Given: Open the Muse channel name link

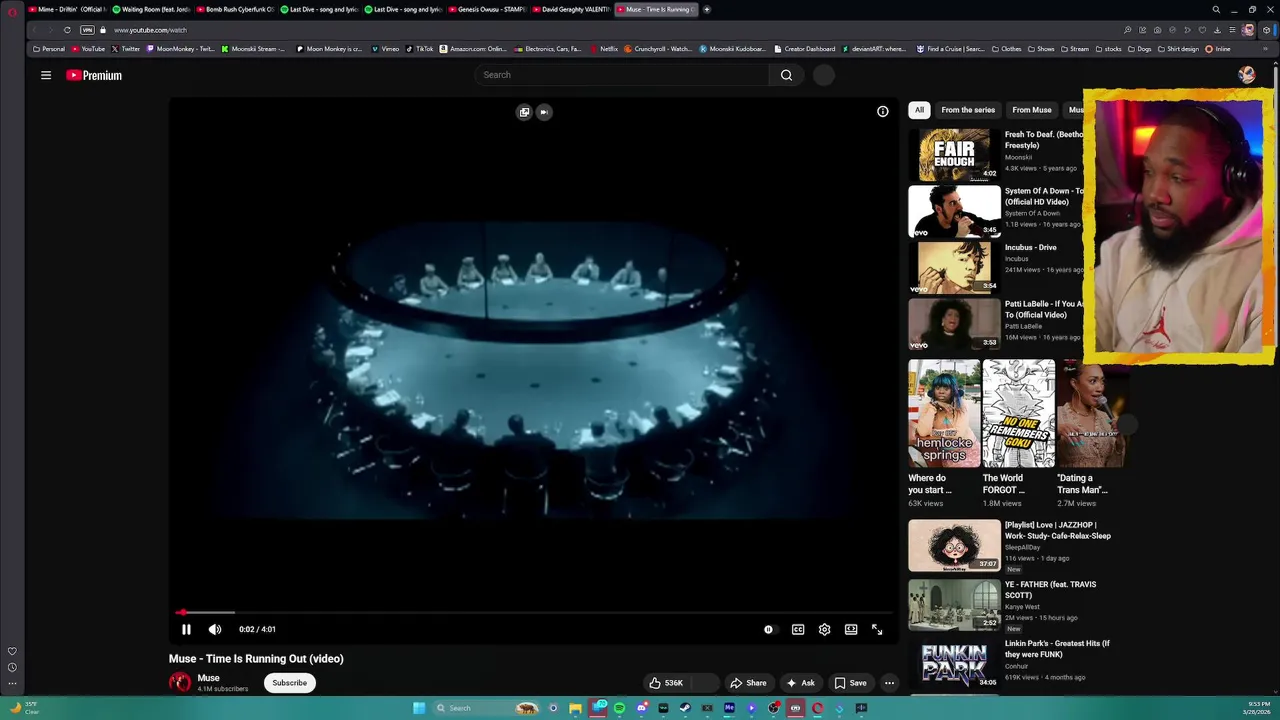Looking at the screenshot, I should click(208, 678).
